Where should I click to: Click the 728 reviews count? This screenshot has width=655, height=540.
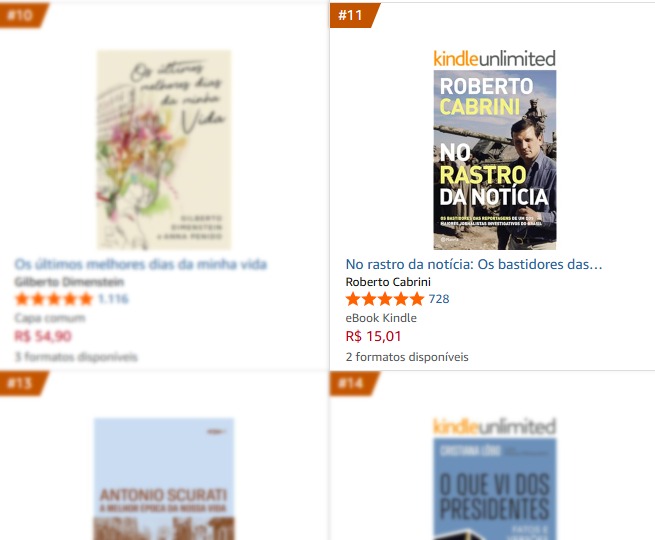(x=439, y=299)
